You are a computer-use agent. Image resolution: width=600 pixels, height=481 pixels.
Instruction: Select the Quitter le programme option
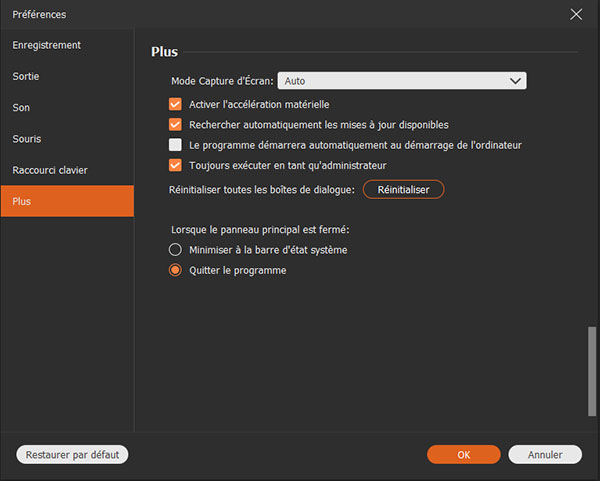[x=175, y=270]
